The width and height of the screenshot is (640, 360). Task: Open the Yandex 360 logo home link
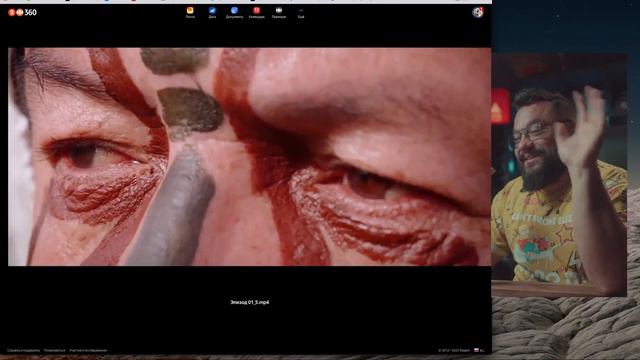pos(22,12)
